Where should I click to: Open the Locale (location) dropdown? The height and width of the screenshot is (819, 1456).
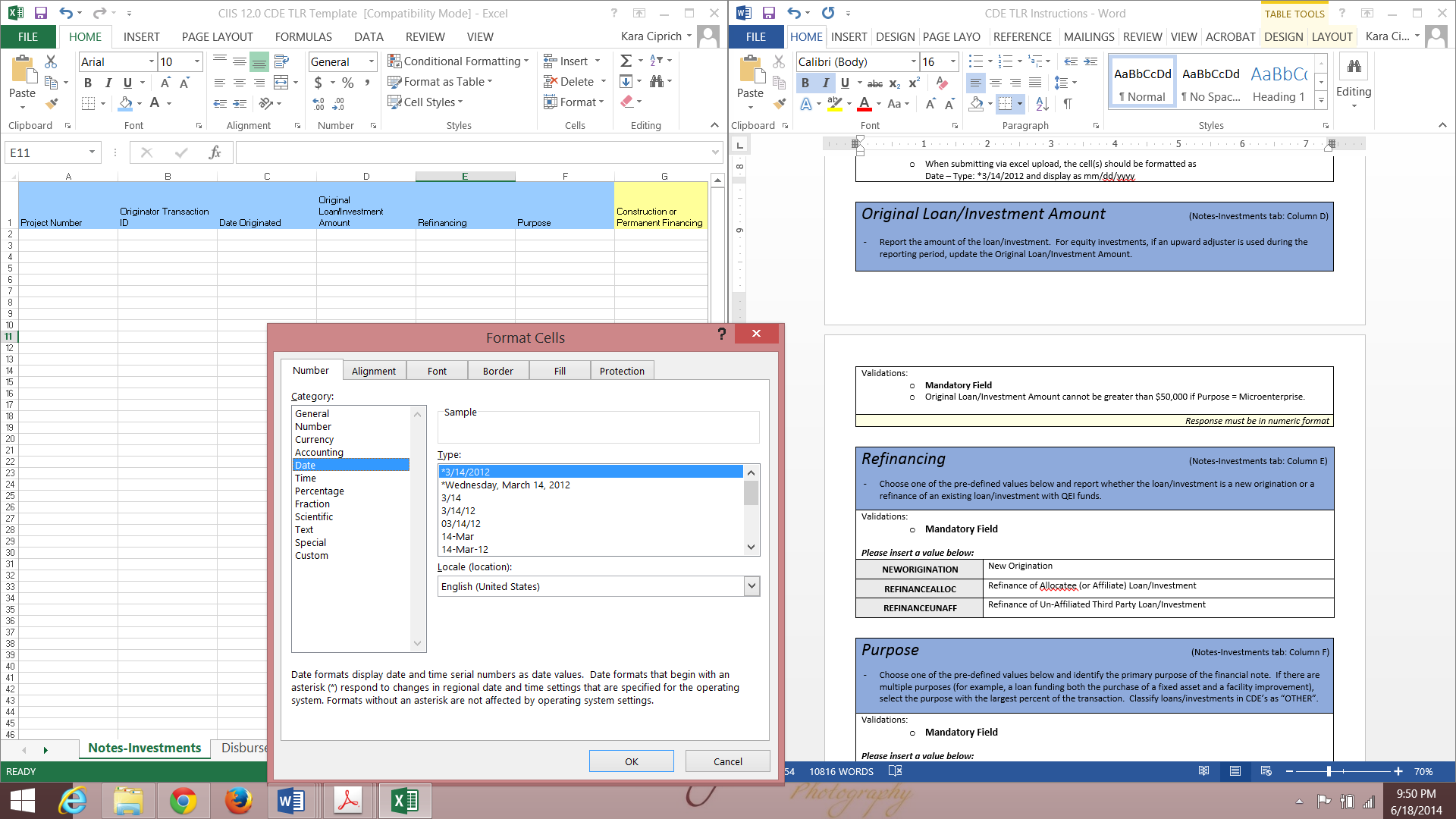point(751,585)
